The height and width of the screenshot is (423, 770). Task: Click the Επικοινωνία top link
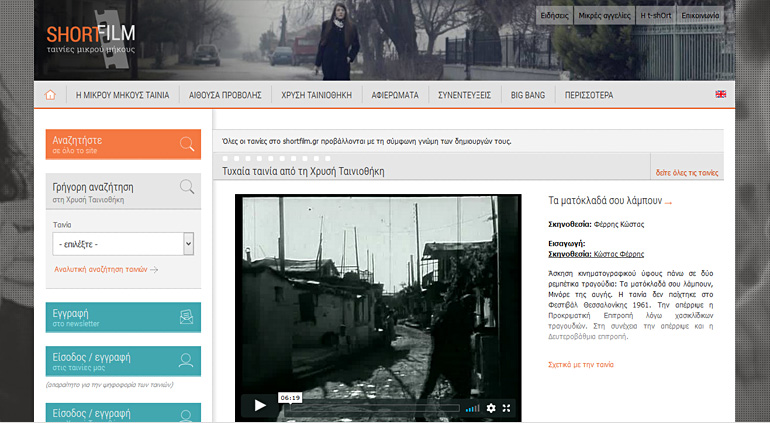point(700,15)
